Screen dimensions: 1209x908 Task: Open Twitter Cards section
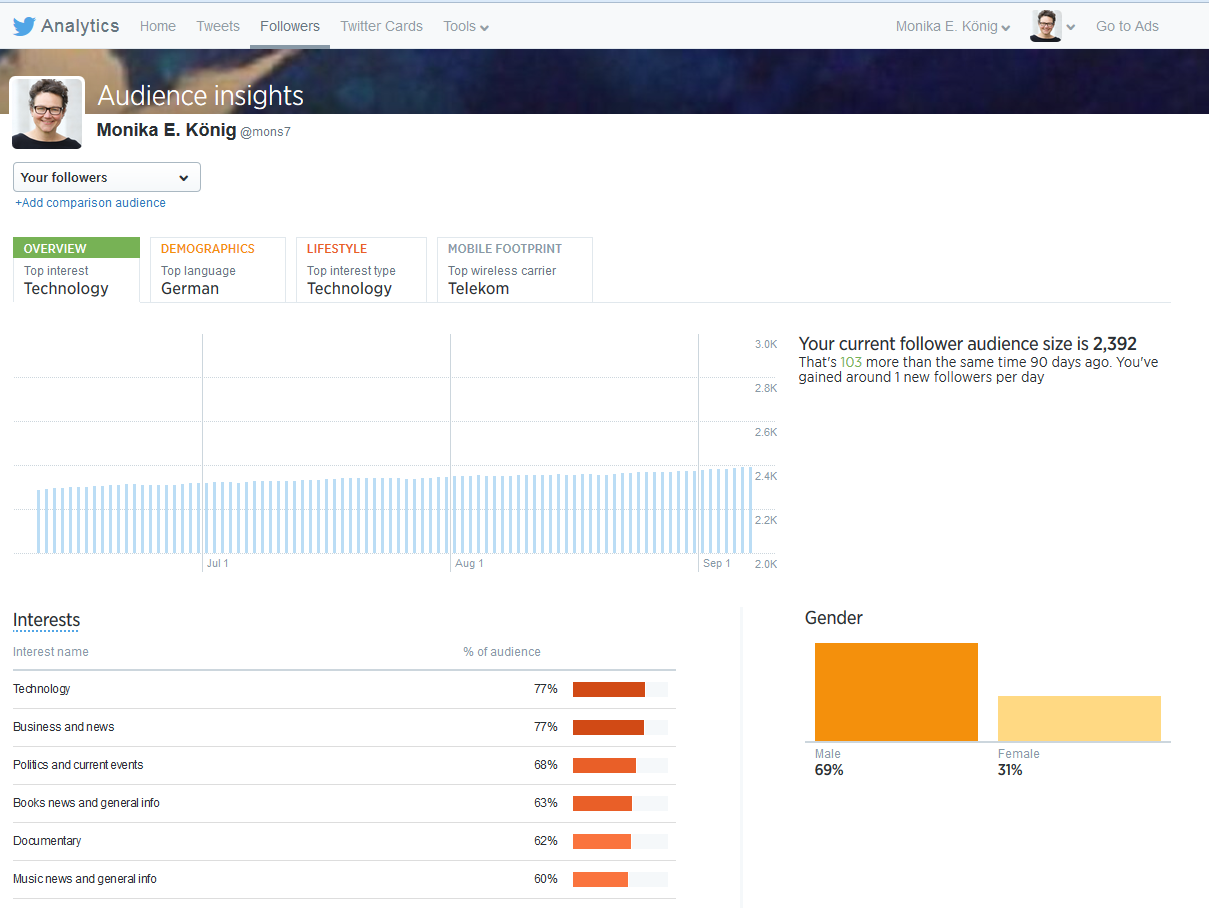tap(381, 26)
